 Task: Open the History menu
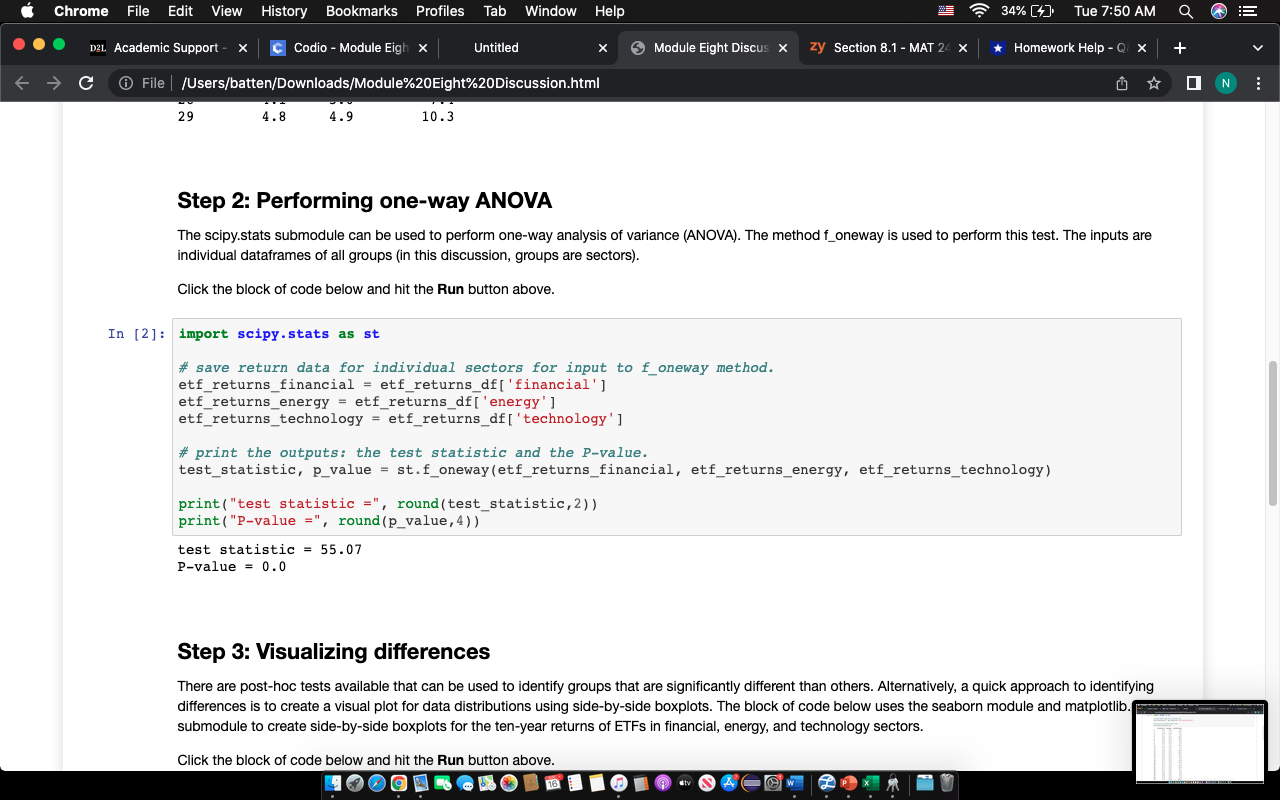tap(284, 11)
